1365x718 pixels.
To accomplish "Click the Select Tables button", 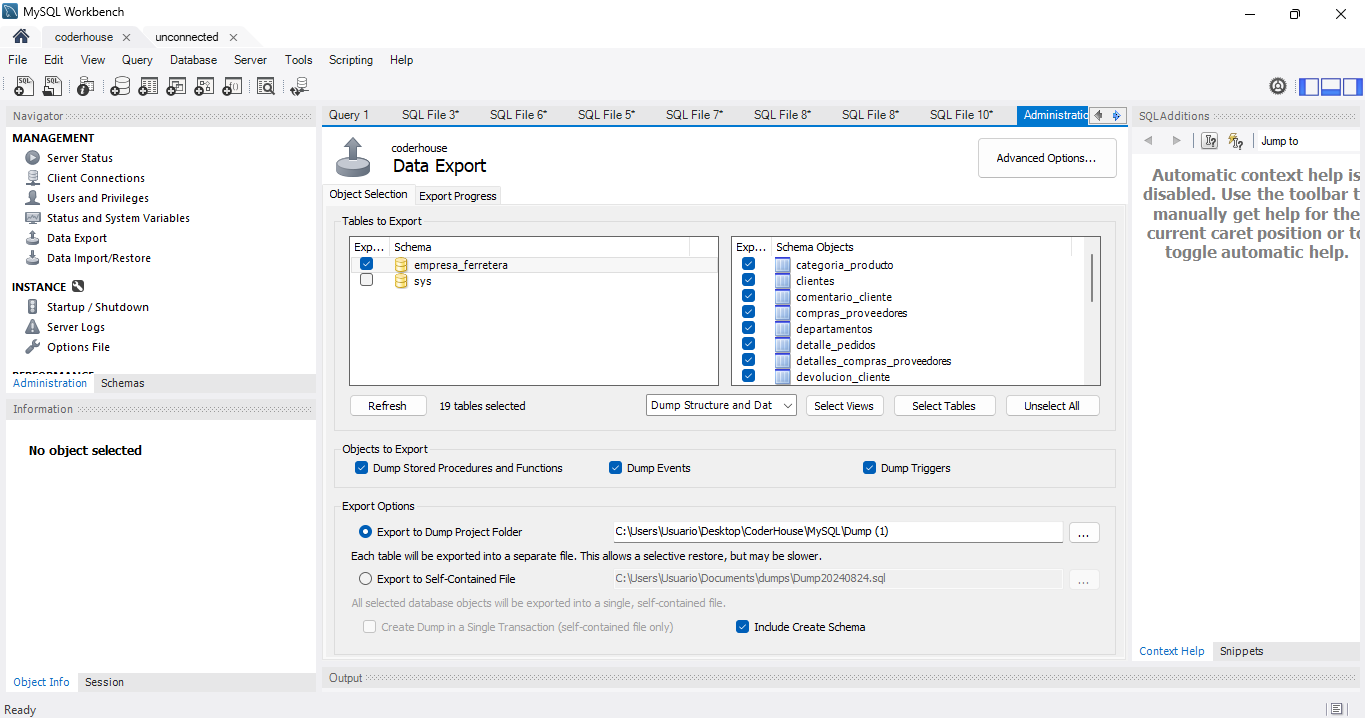I will (944, 406).
